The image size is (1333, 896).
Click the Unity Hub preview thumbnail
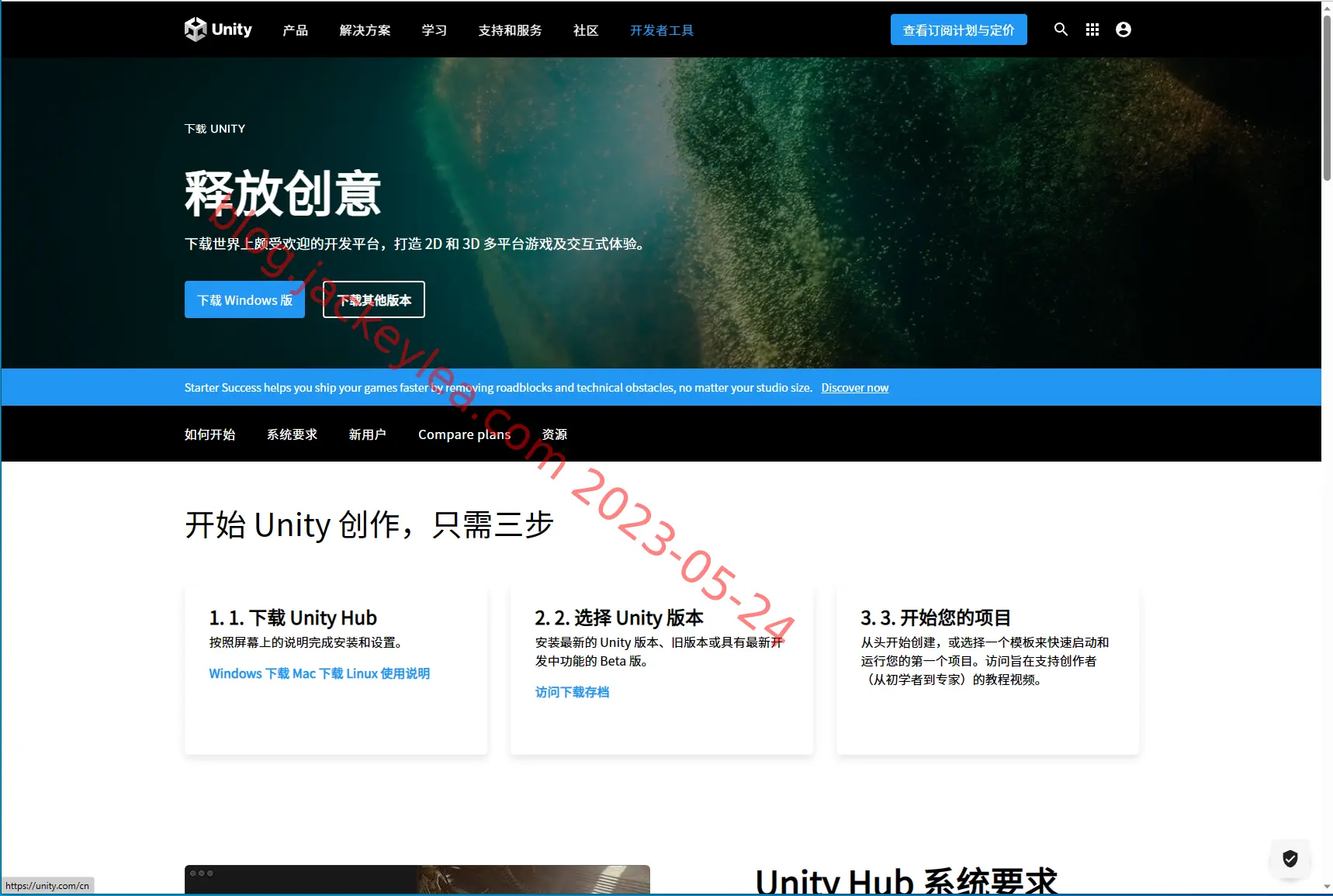tap(417, 880)
